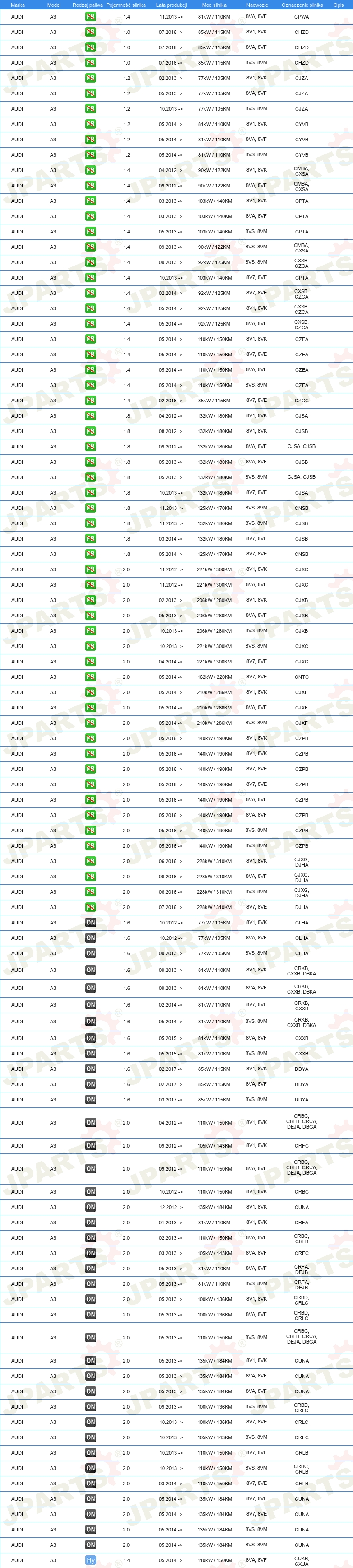Click the ON diesel icon in the CLHA 09.2013 row
Image resolution: width=353 pixels, height=1568 pixels.
pyautogui.click(x=90, y=953)
